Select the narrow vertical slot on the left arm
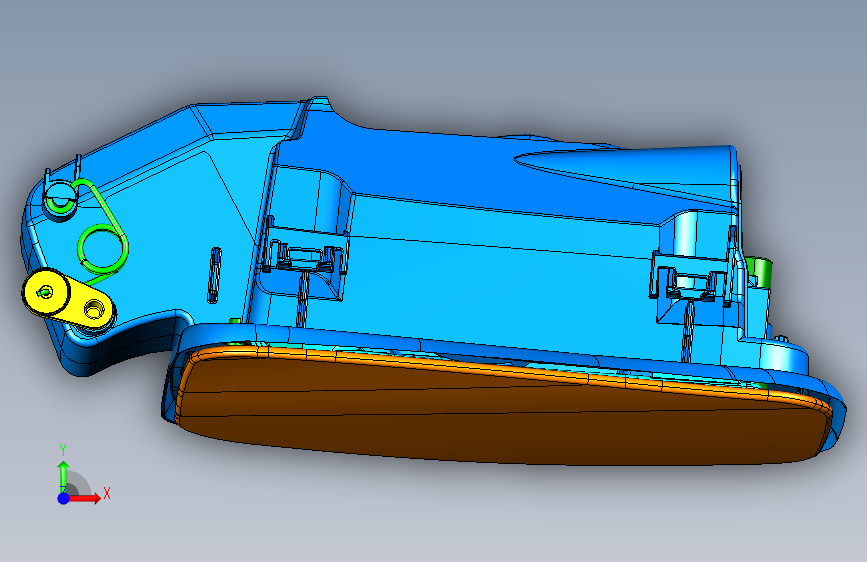 click(x=215, y=275)
